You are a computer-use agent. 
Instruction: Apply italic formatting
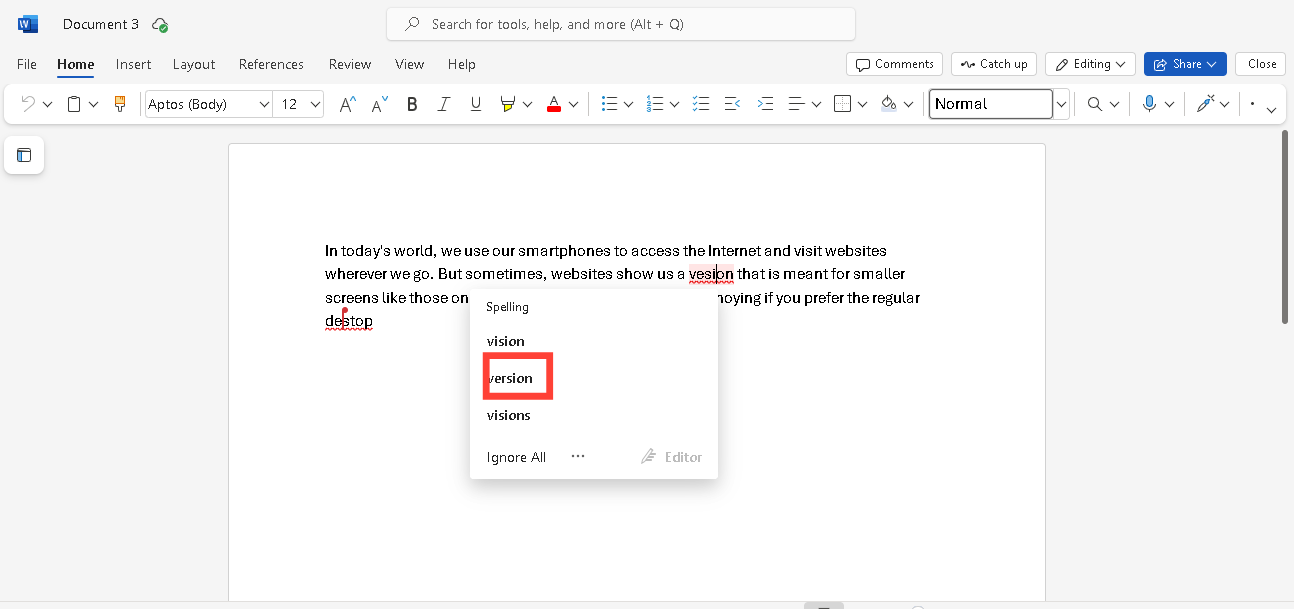pos(443,103)
